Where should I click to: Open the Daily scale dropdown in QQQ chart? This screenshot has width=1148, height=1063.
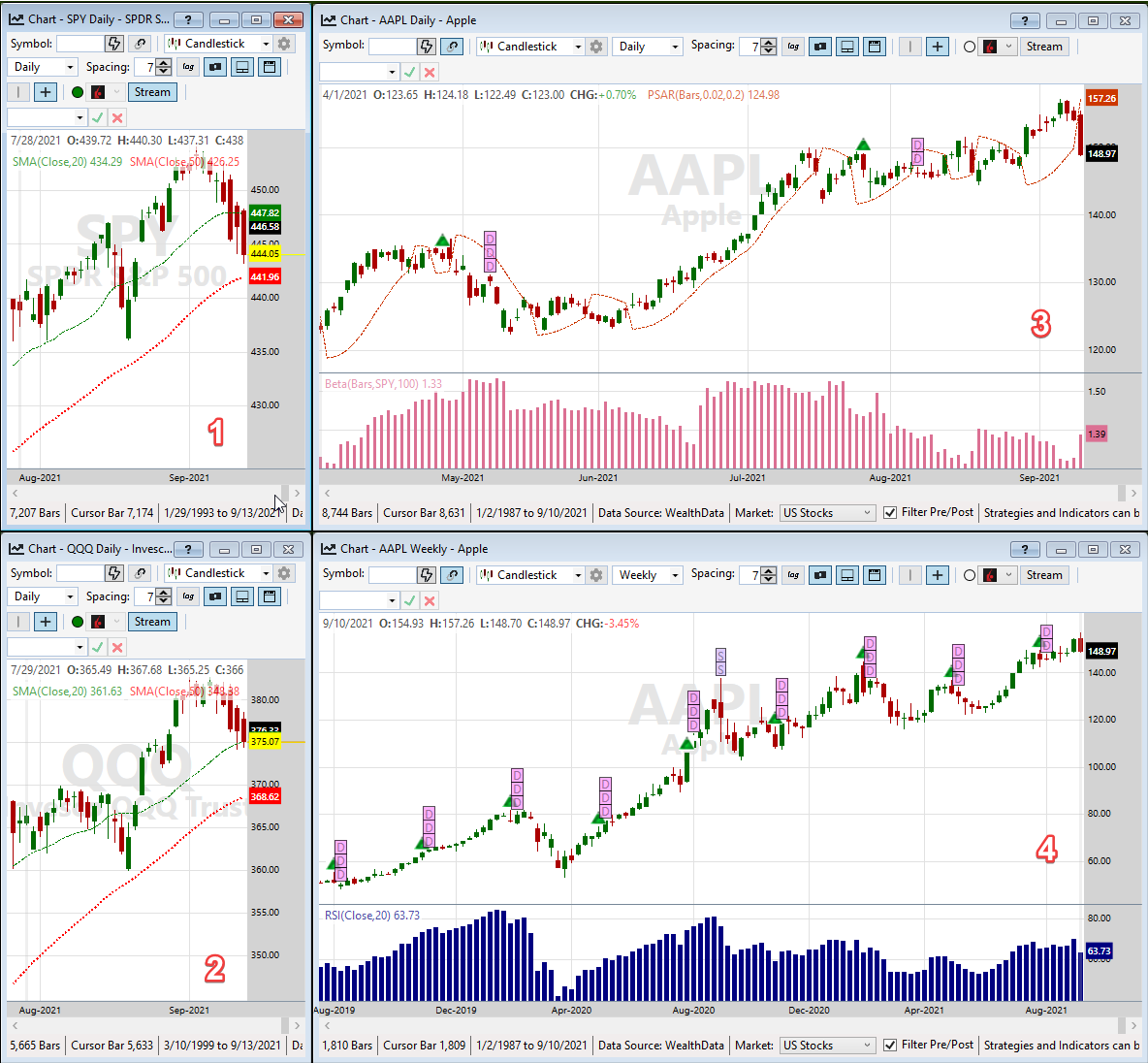(x=43, y=596)
